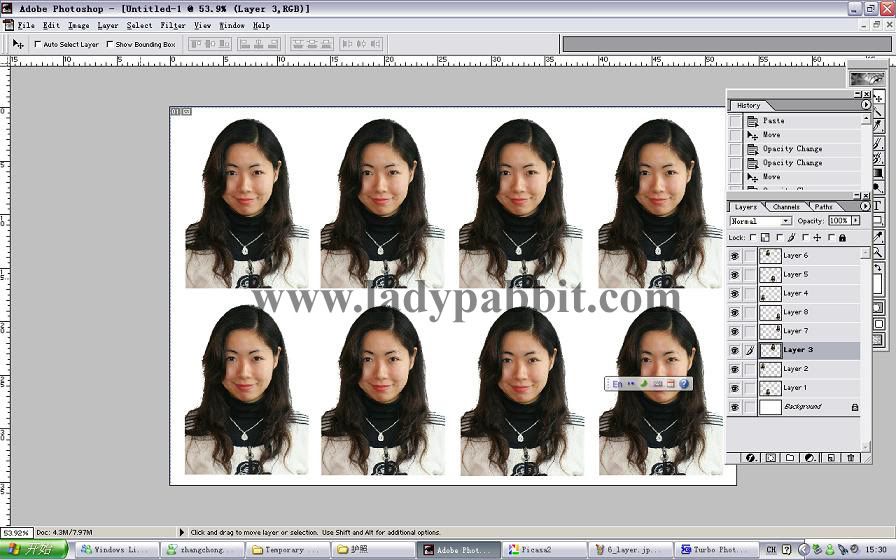Toggle Layer 1 visibility eye
The image size is (896, 560).
click(735, 388)
